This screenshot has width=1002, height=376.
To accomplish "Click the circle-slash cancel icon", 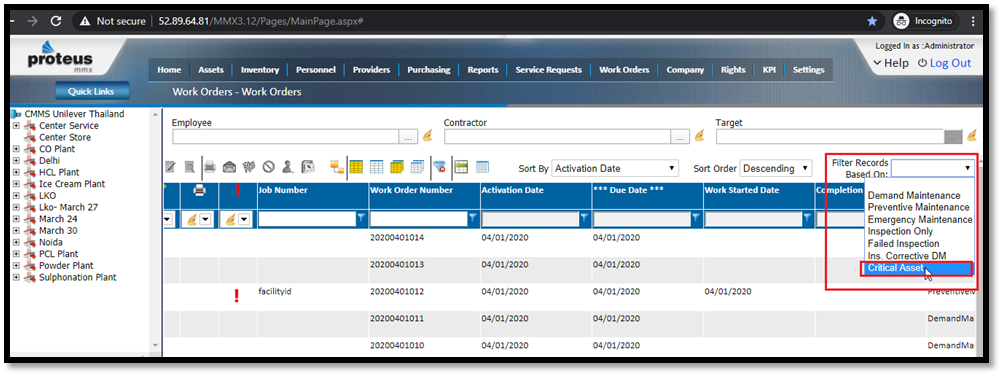I will (268, 168).
